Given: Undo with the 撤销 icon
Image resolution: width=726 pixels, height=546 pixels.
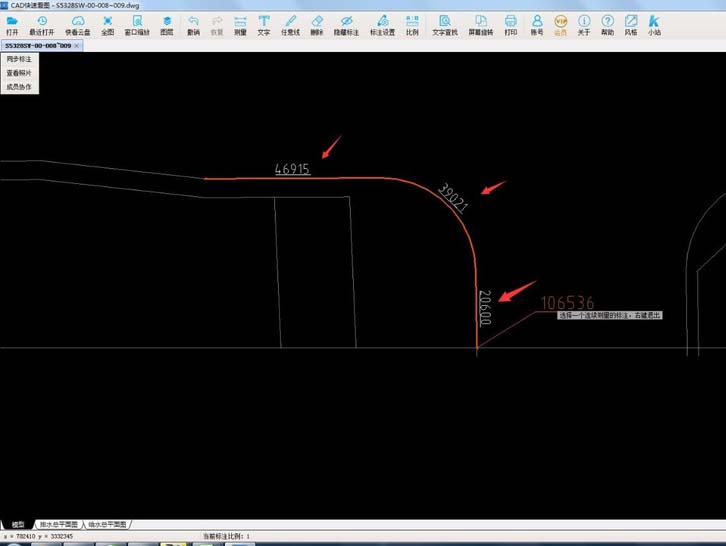Looking at the screenshot, I should 194,25.
